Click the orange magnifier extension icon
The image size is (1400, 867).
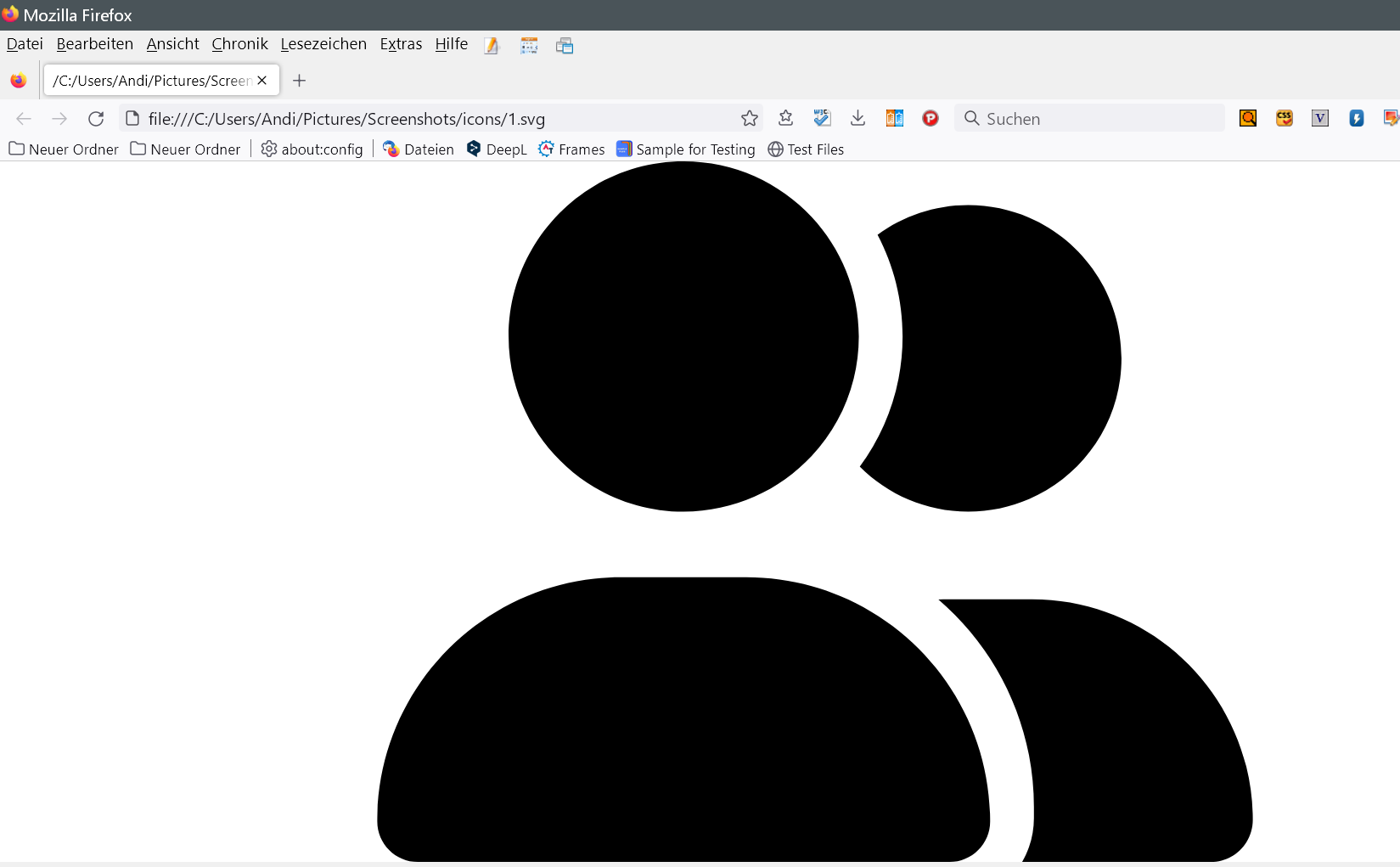click(x=1247, y=119)
